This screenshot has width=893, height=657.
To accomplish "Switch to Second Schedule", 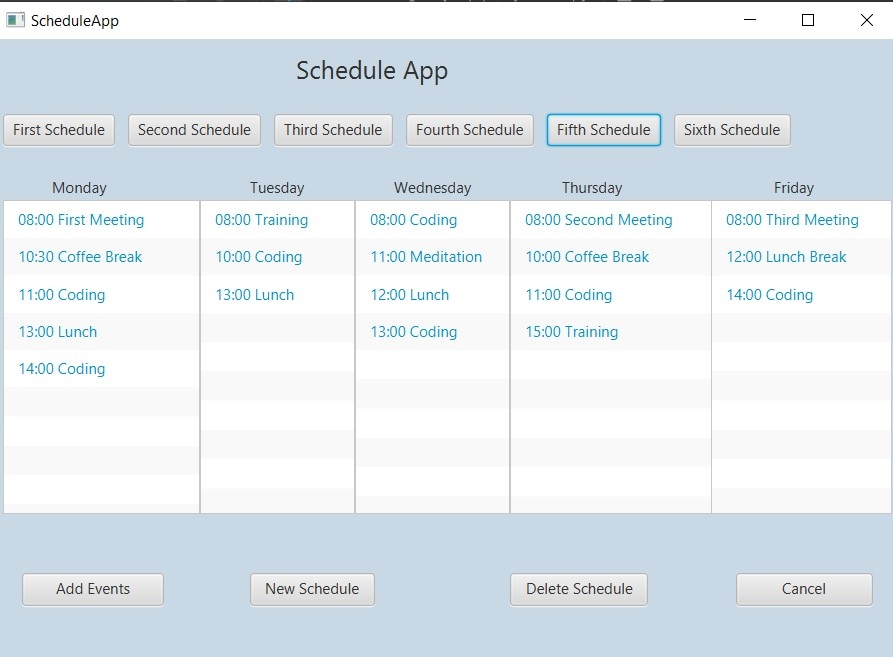I will click(194, 130).
